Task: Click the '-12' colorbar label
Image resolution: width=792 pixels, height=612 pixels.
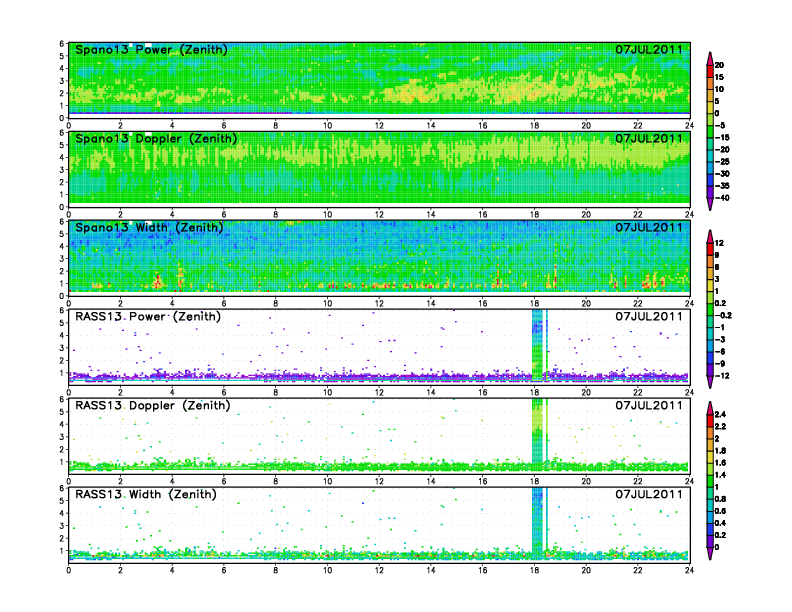Action: (x=722, y=376)
